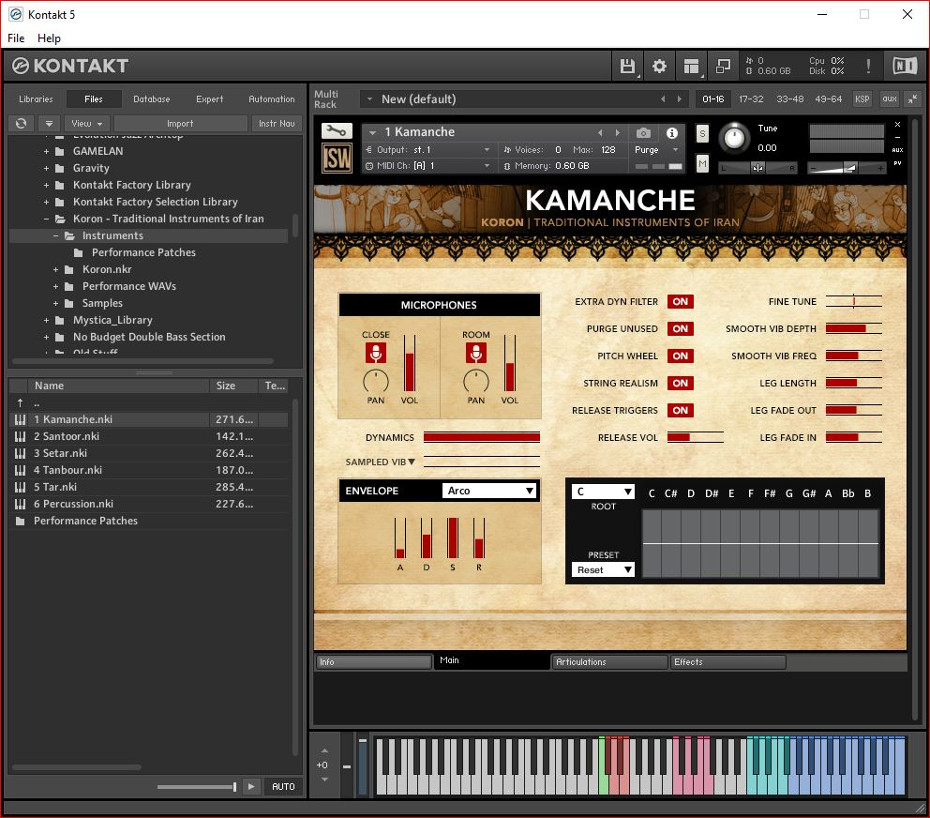The height and width of the screenshot is (818, 930).
Task: Click the rack minimize arrows icon
Action: [x=912, y=99]
